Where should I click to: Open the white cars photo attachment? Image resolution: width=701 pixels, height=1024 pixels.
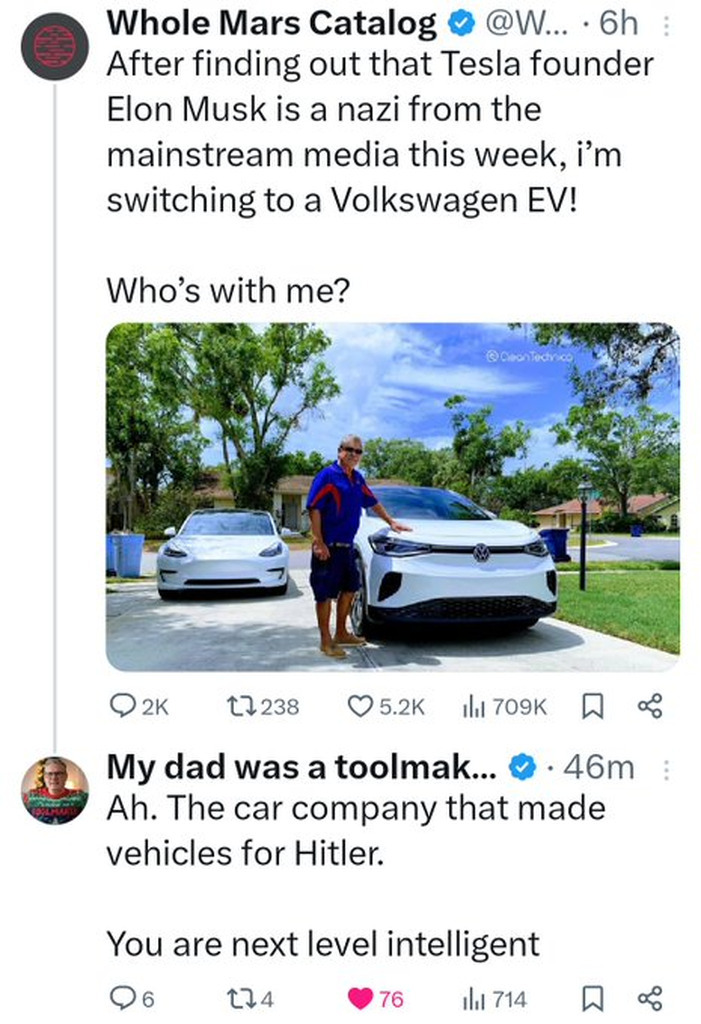tap(392, 496)
